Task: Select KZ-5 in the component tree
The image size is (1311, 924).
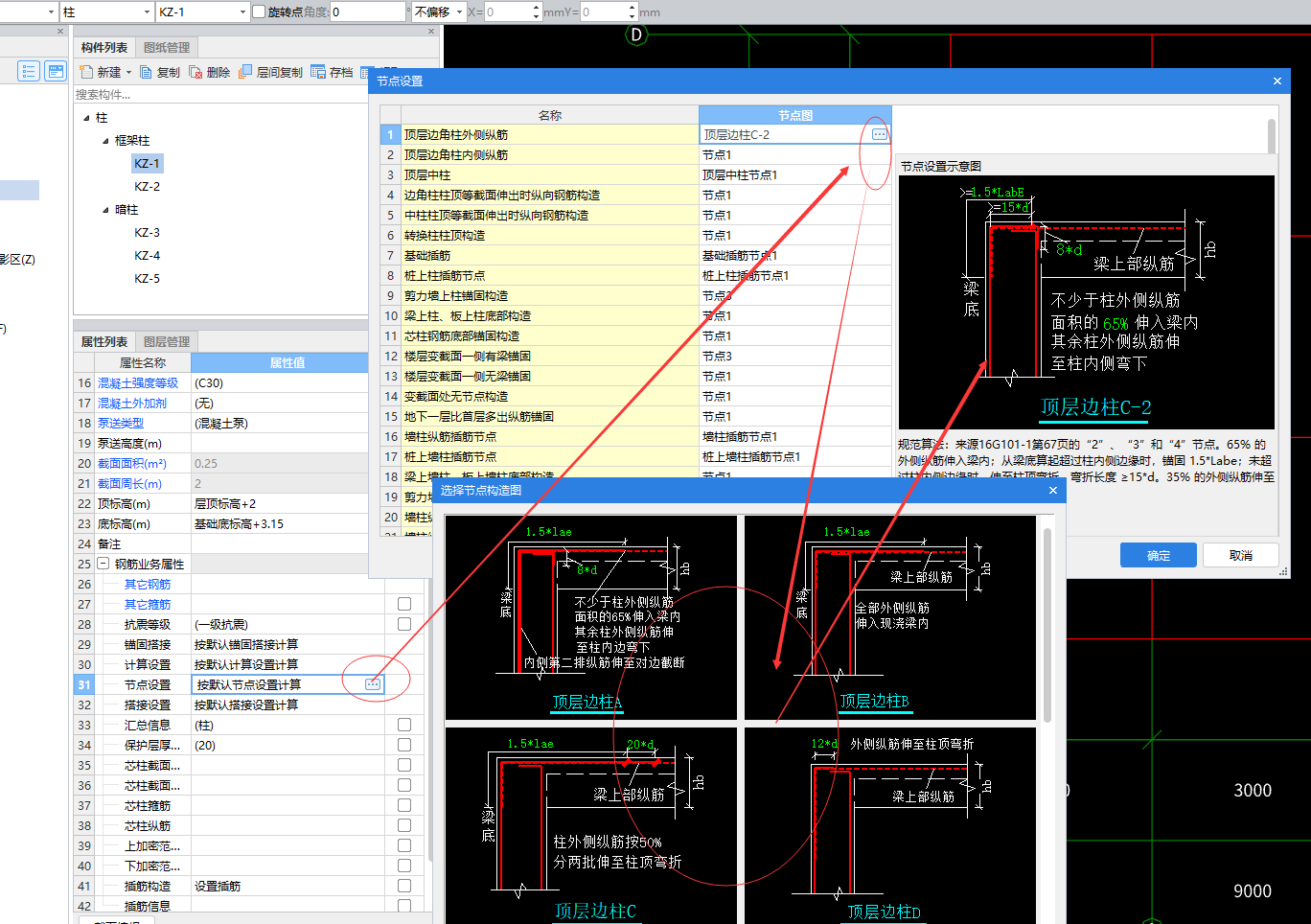Action: coord(148,279)
